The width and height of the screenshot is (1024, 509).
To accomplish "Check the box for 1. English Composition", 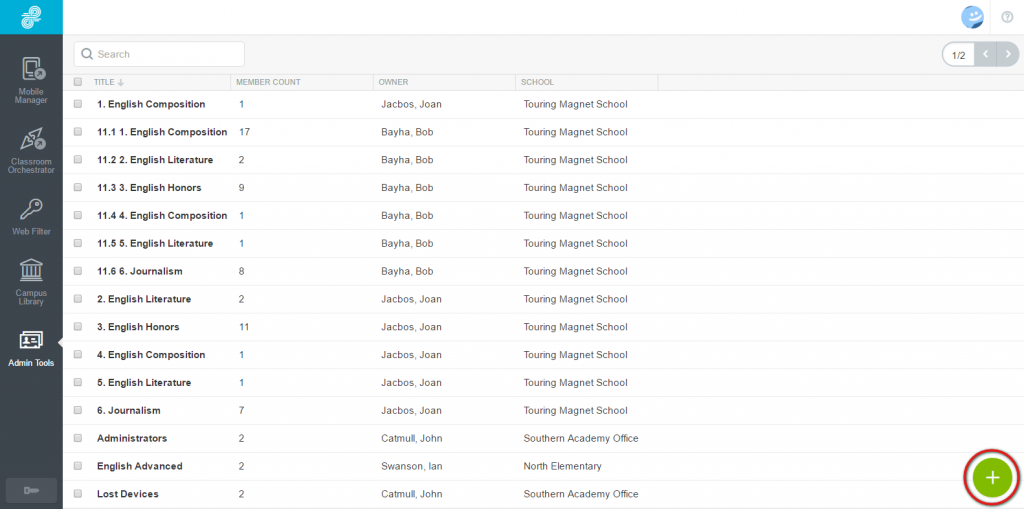I will [78, 104].
